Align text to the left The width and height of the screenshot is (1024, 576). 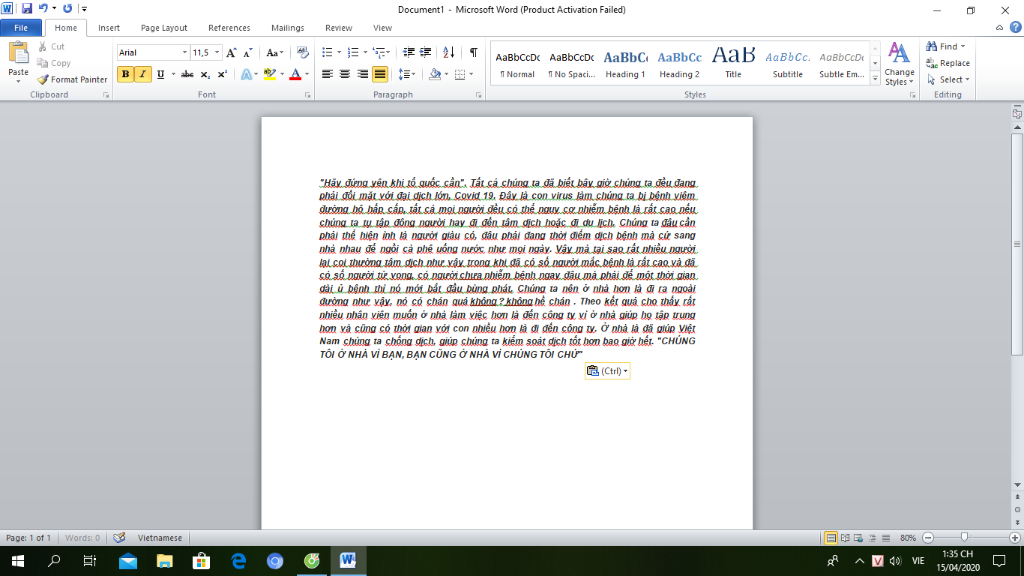click(327, 74)
